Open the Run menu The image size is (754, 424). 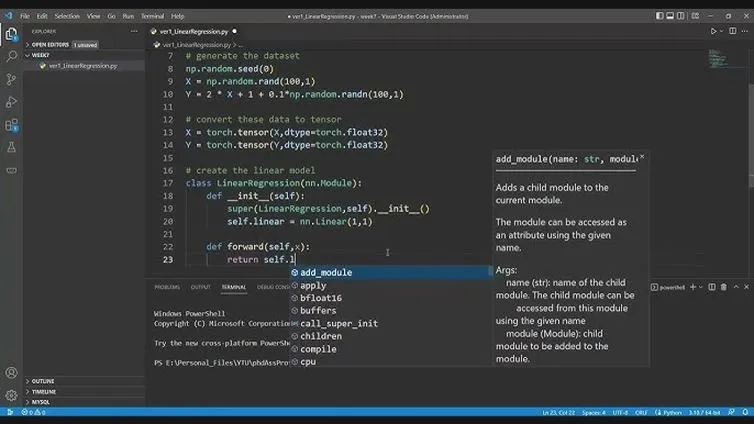click(128, 16)
